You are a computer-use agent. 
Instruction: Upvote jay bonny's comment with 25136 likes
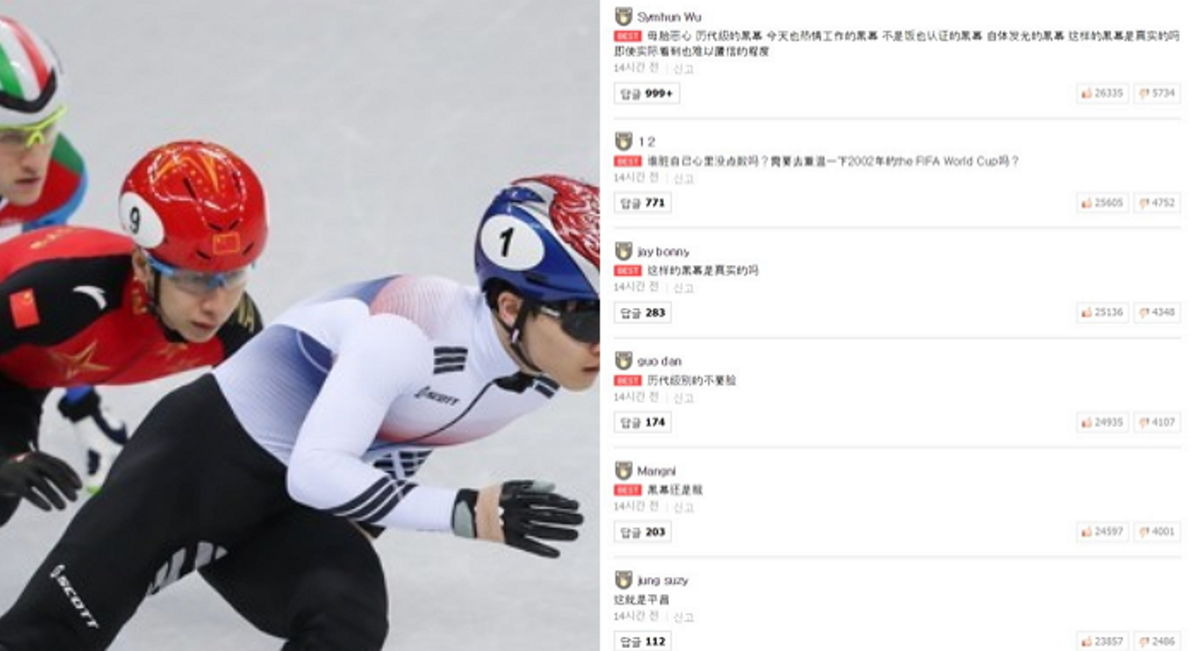pyautogui.click(x=1103, y=313)
